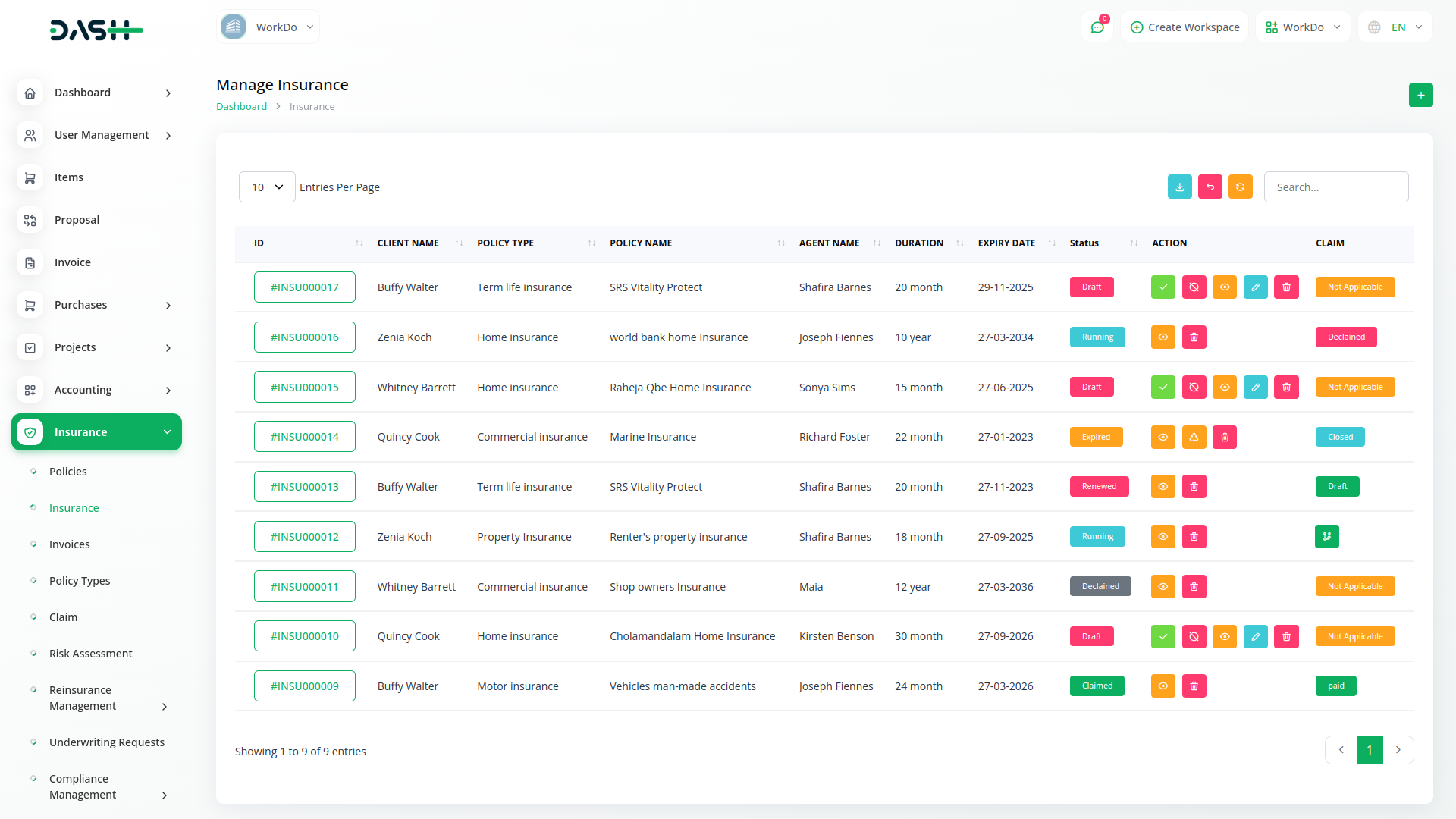Click renew icon for #INSU000014
This screenshot has width=1456, height=819.
(1194, 438)
